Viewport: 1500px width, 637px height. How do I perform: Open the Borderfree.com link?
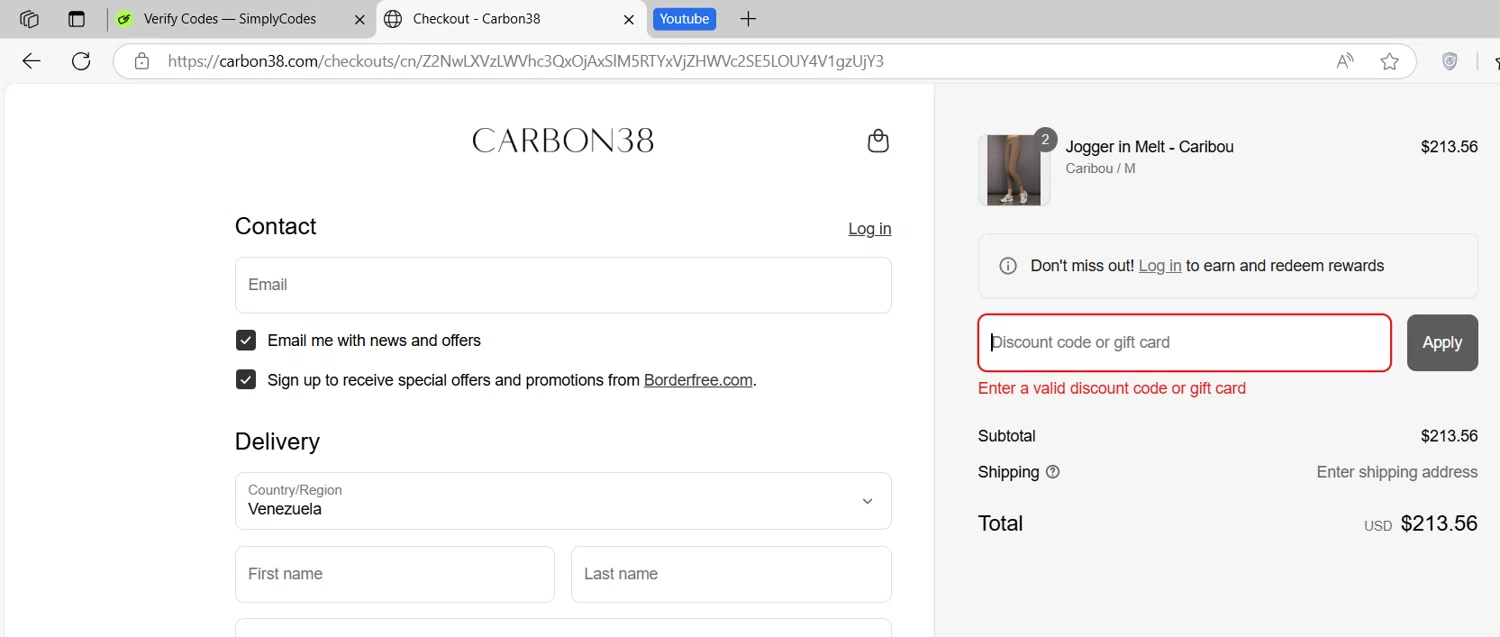point(698,380)
